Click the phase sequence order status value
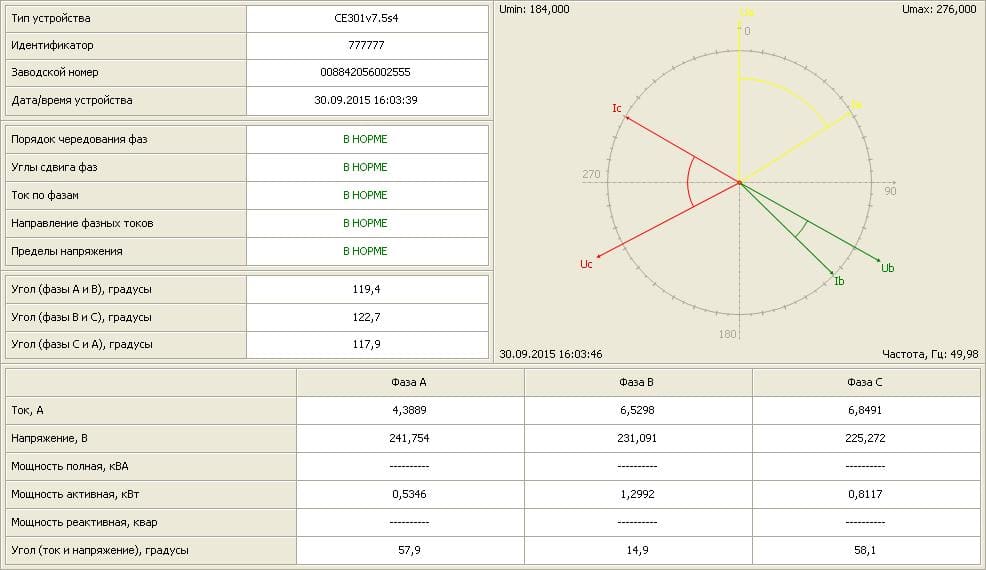 pos(365,139)
